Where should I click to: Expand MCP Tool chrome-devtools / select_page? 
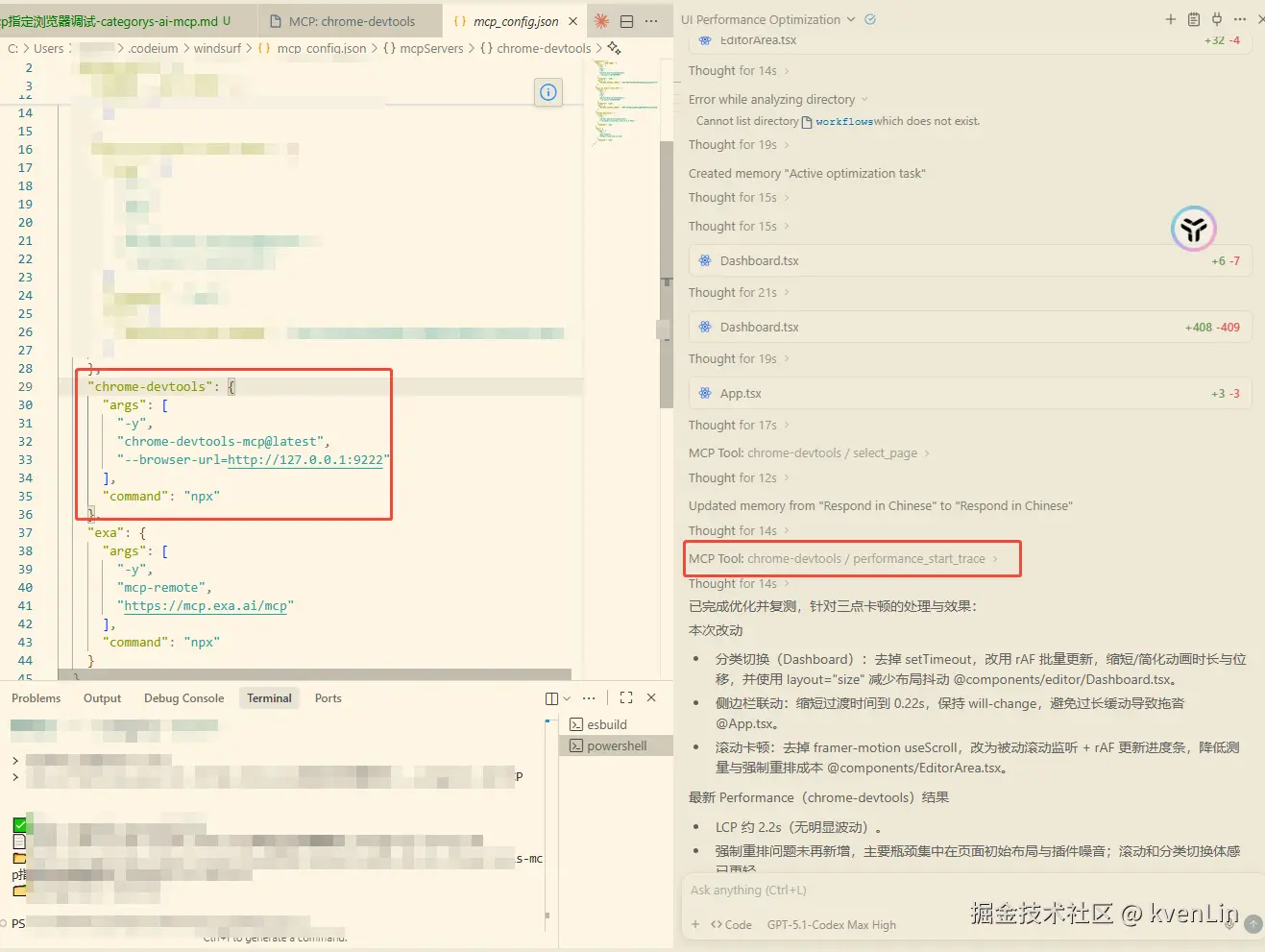809,452
